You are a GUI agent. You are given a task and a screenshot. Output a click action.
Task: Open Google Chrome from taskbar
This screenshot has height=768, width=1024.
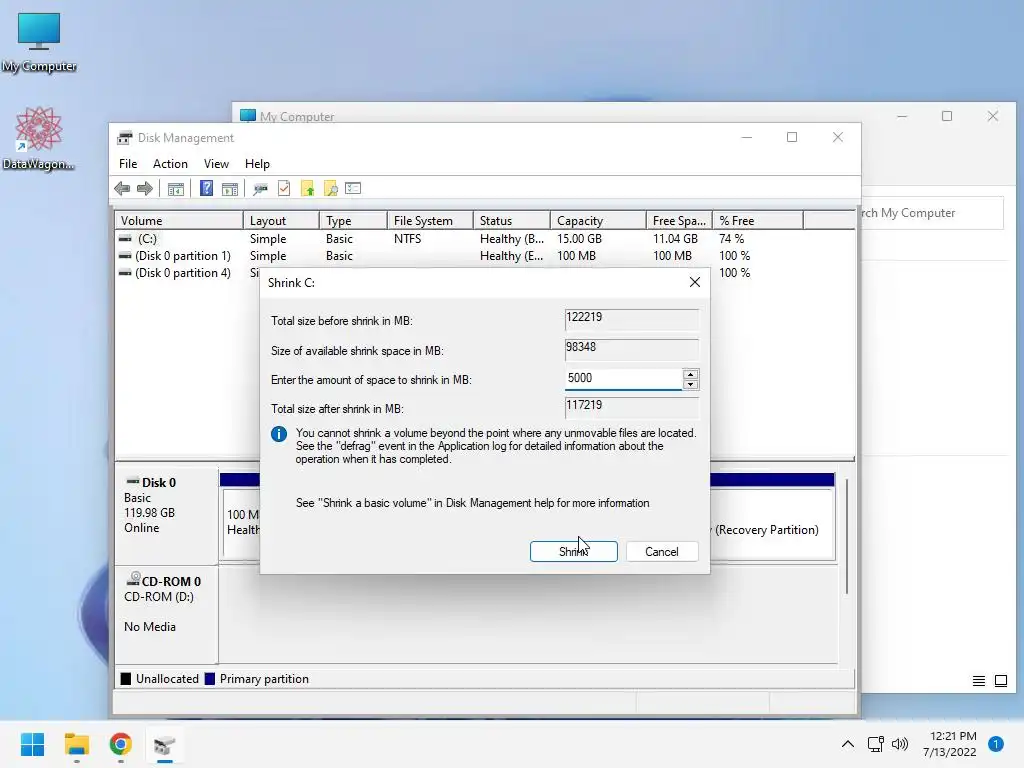pyautogui.click(x=121, y=744)
